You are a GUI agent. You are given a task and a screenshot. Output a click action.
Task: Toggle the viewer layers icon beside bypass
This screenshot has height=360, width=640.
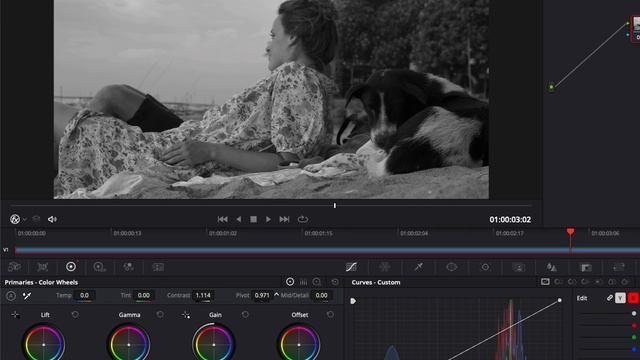point(36,219)
